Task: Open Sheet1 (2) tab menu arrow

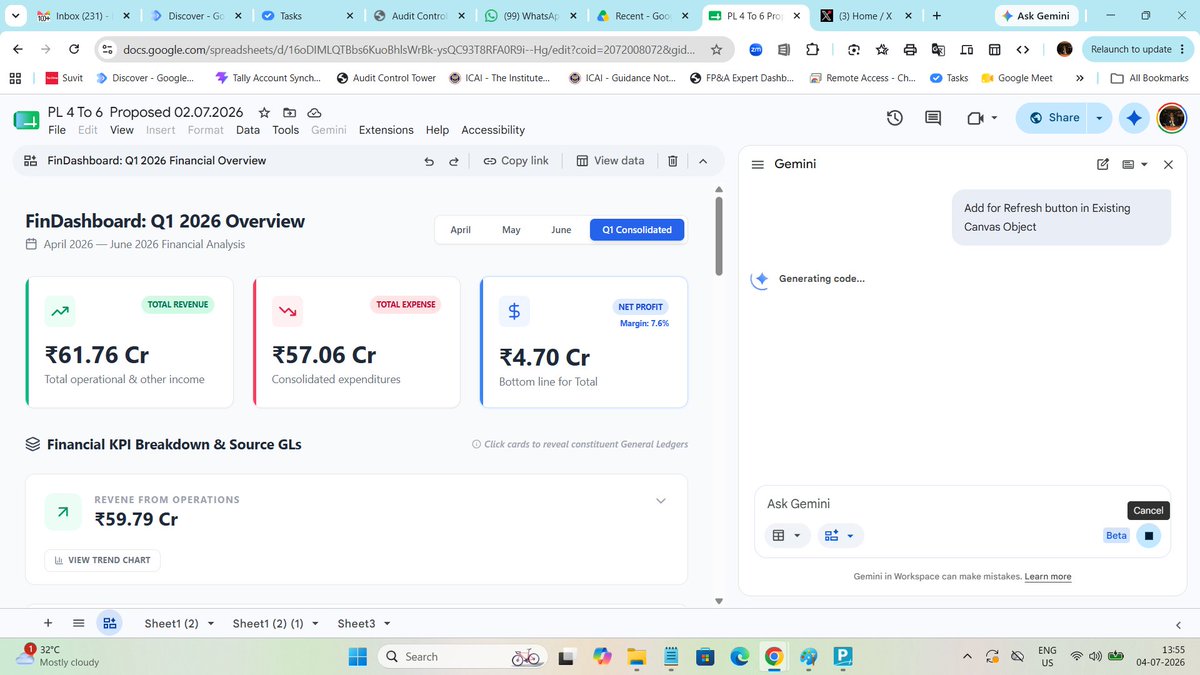Action: coord(211,624)
